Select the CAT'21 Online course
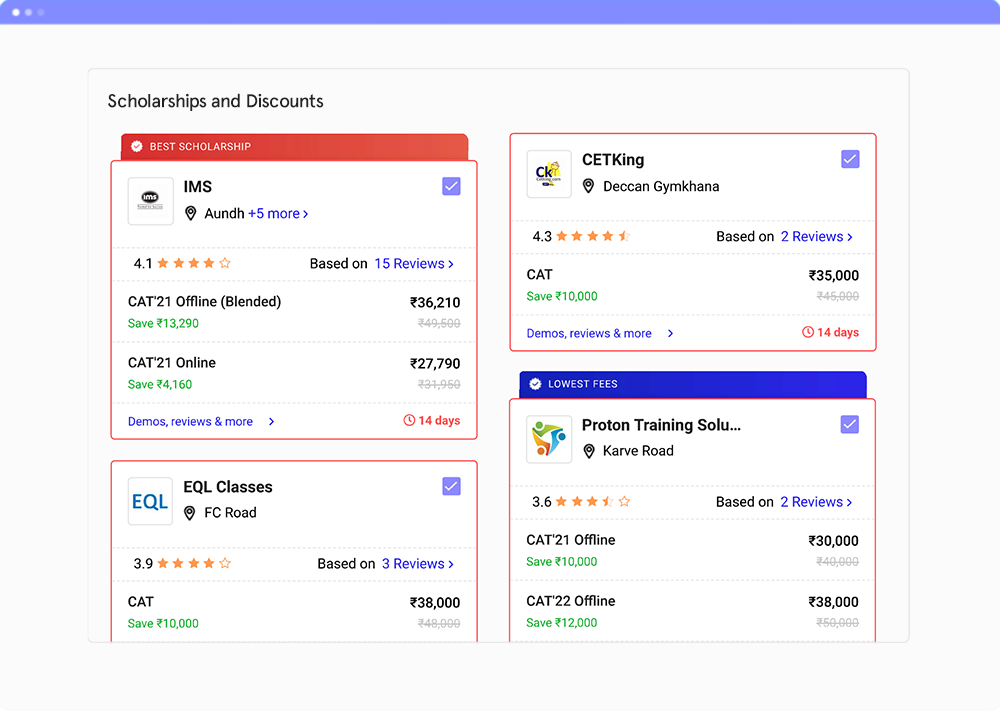The image size is (1000, 711). point(172,363)
